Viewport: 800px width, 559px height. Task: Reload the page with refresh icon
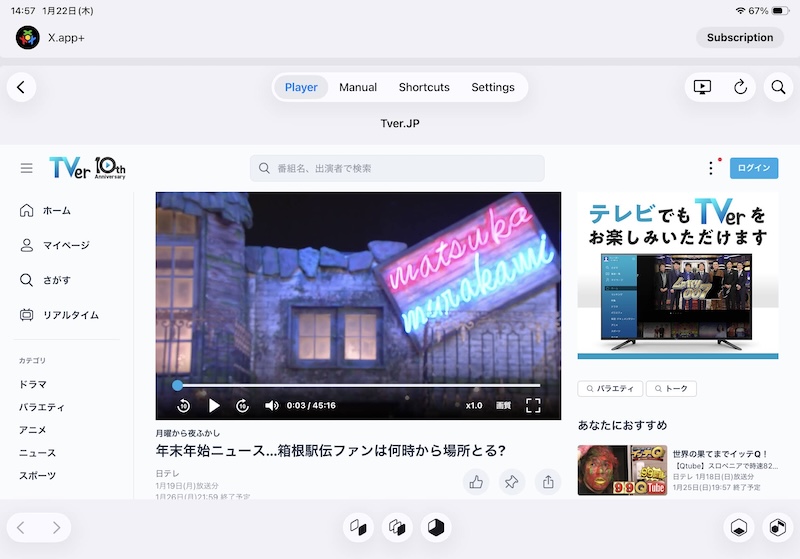740,87
